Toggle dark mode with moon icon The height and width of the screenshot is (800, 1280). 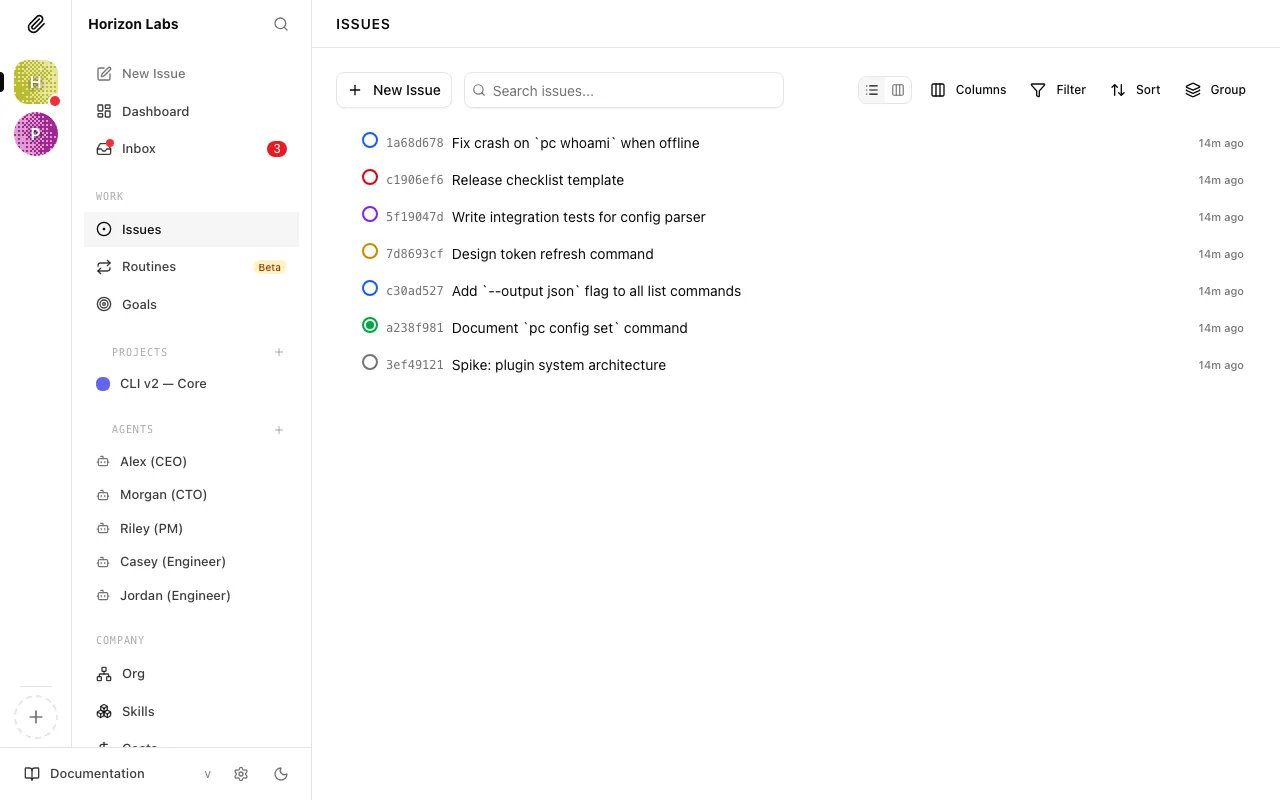coord(281,774)
